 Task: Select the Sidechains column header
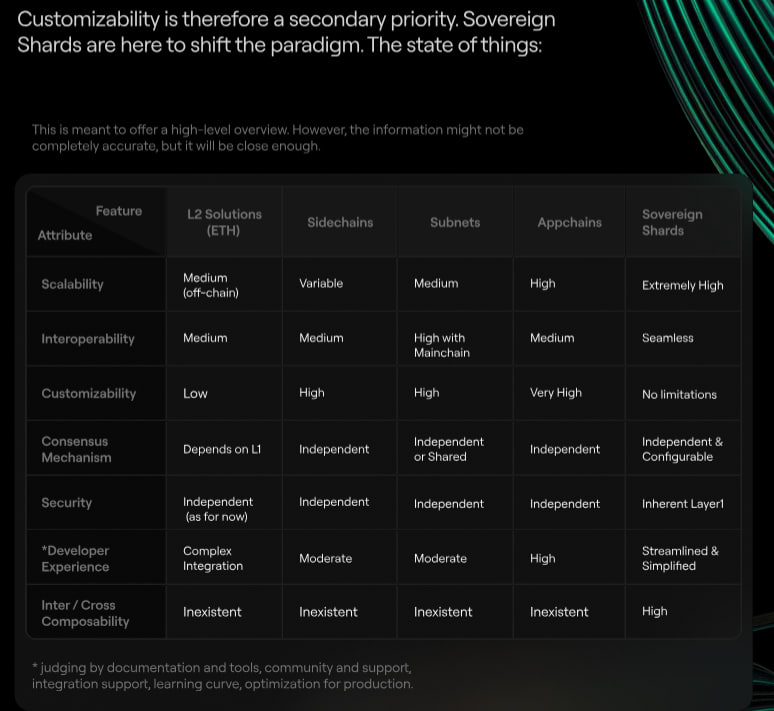(340, 222)
